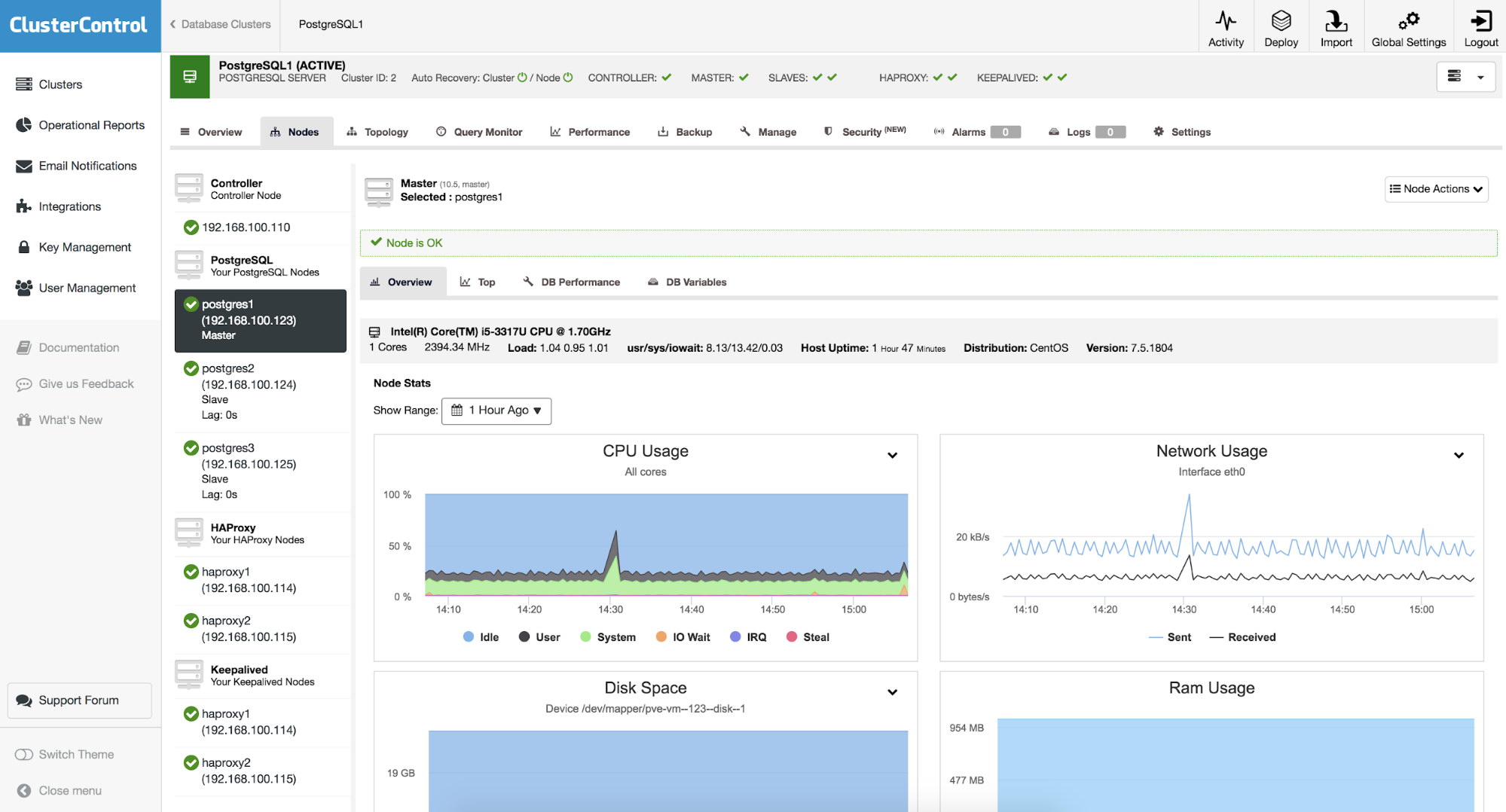Open Global Settings gears icon

coord(1408,20)
